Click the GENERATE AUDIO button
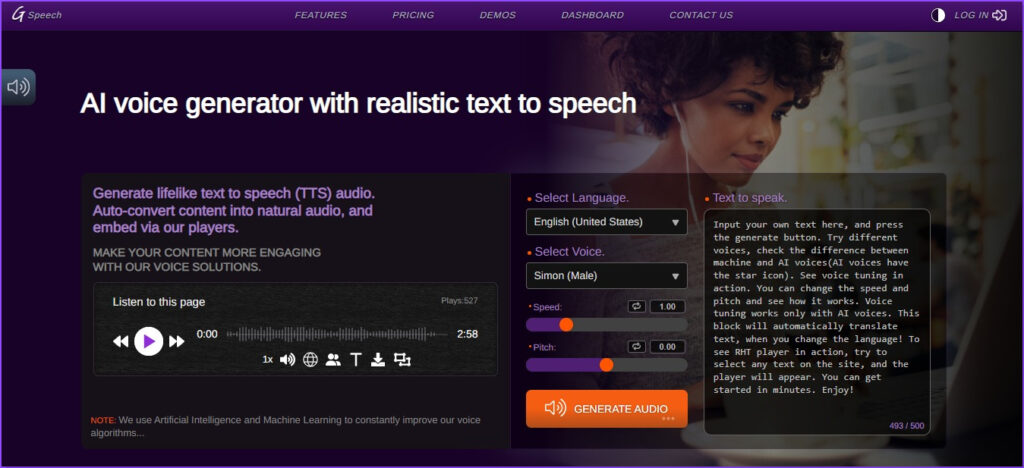This screenshot has height=468, width=1024. tap(607, 409)
